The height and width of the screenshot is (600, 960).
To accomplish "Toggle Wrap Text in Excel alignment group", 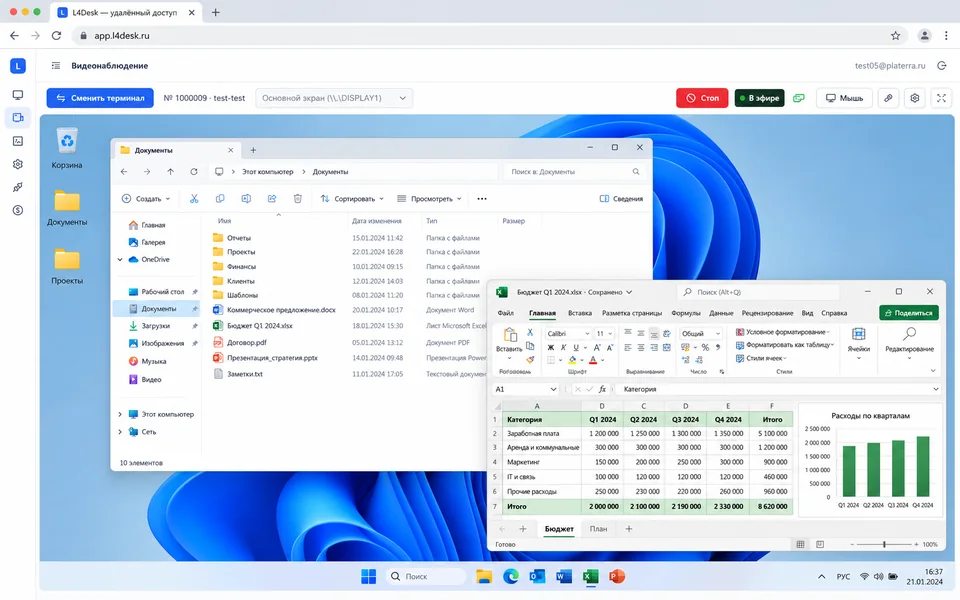I will [667, 333].
